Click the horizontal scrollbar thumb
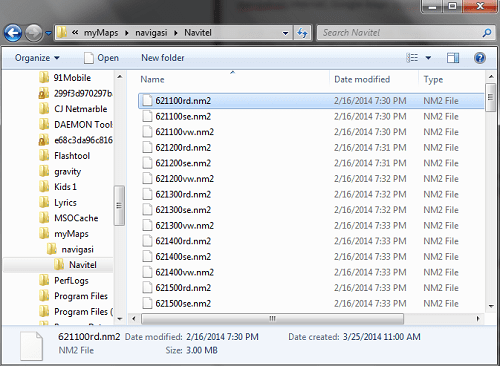The width and height of the screenshot is (500, 366). 273,319
